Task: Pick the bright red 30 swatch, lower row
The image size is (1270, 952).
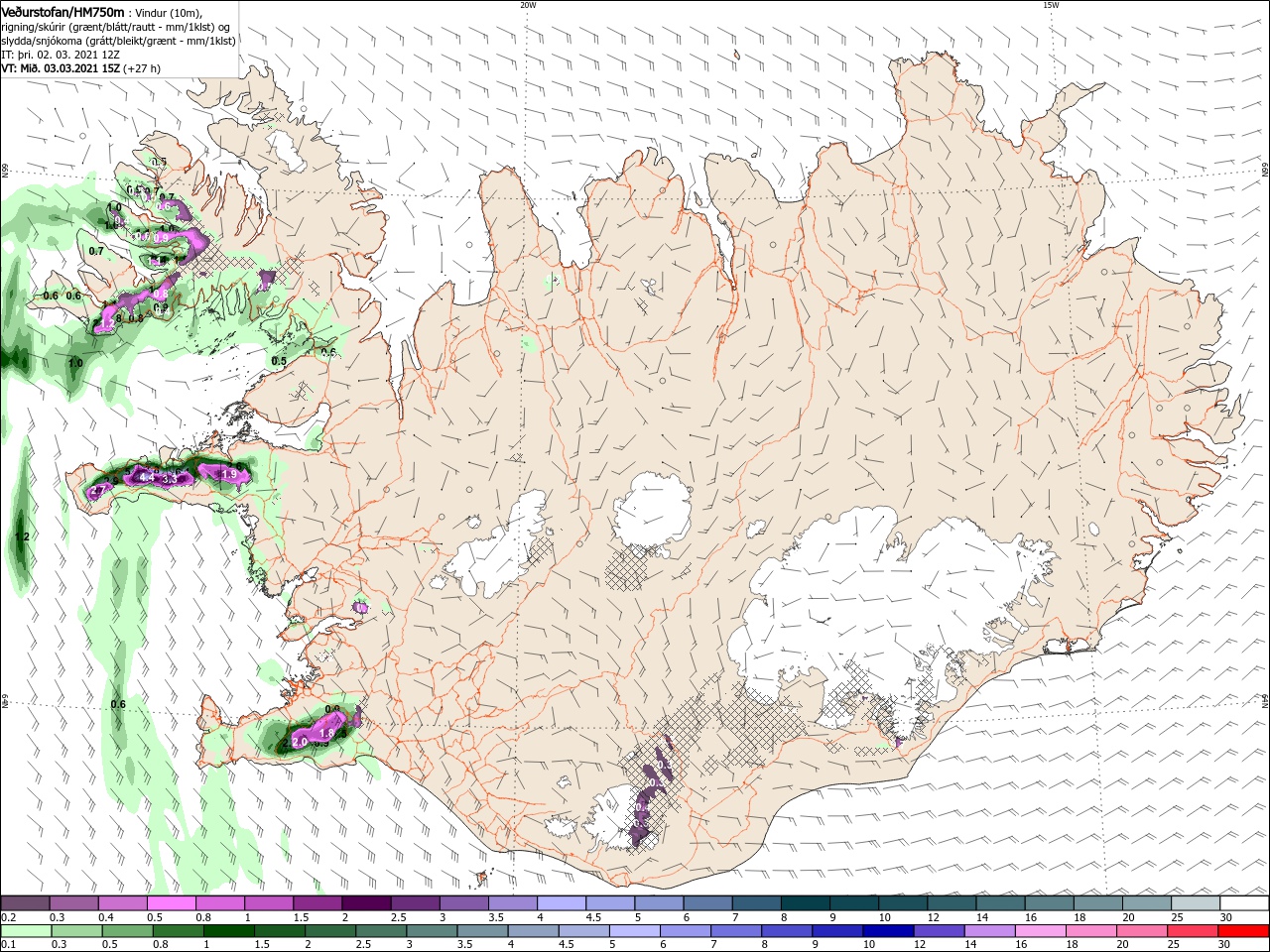Action: click(x=1242, y=931)
